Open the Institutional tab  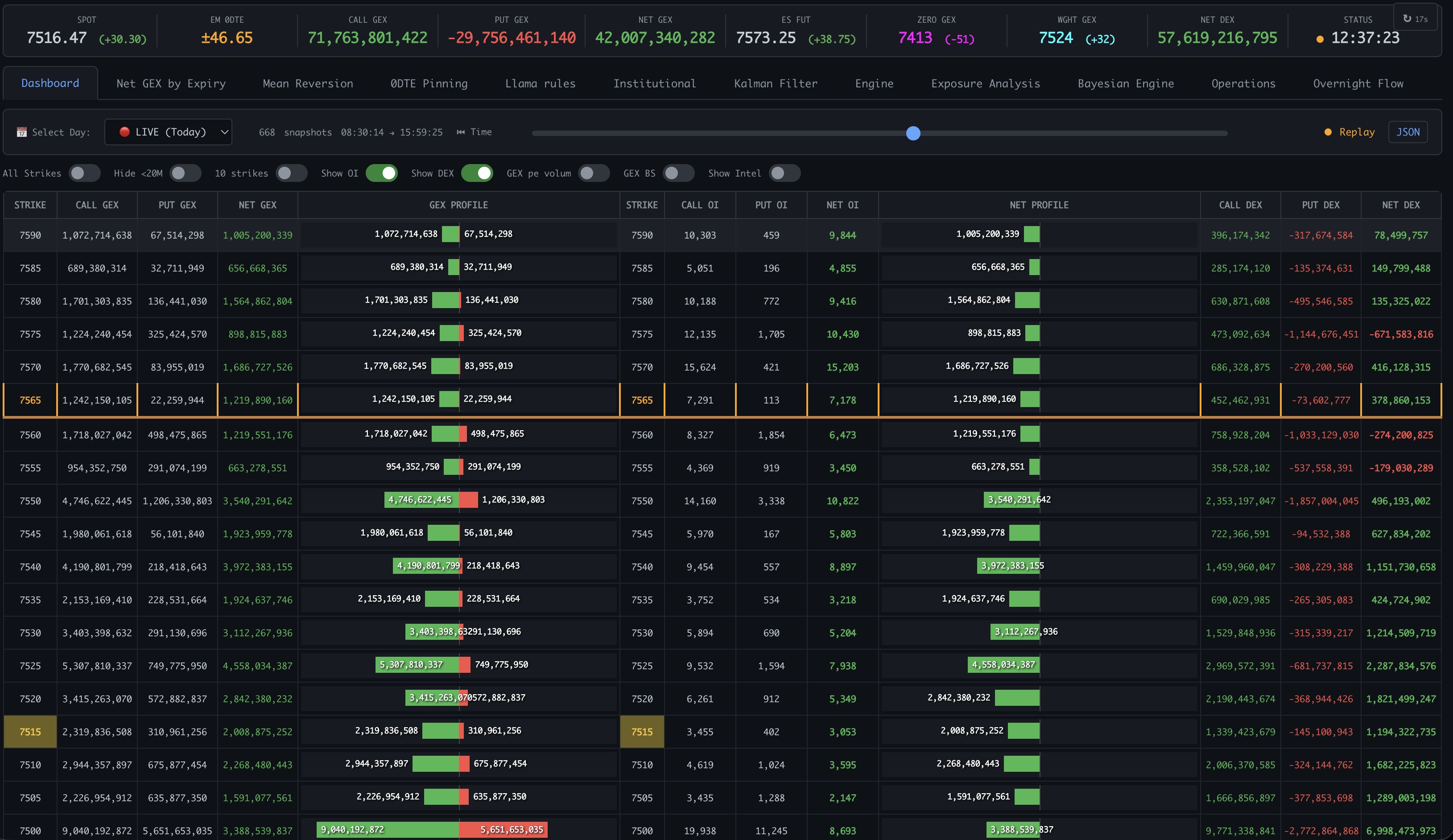click(654, 83)
